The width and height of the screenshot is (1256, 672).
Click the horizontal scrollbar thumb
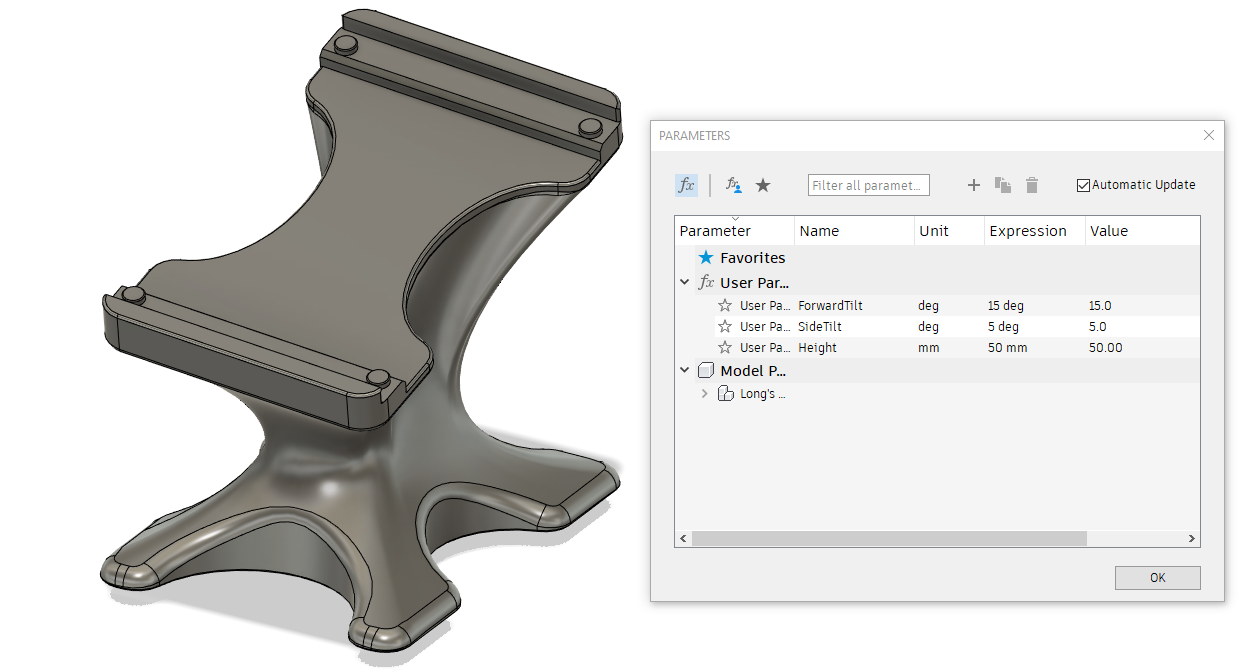(x=888, y=538)
